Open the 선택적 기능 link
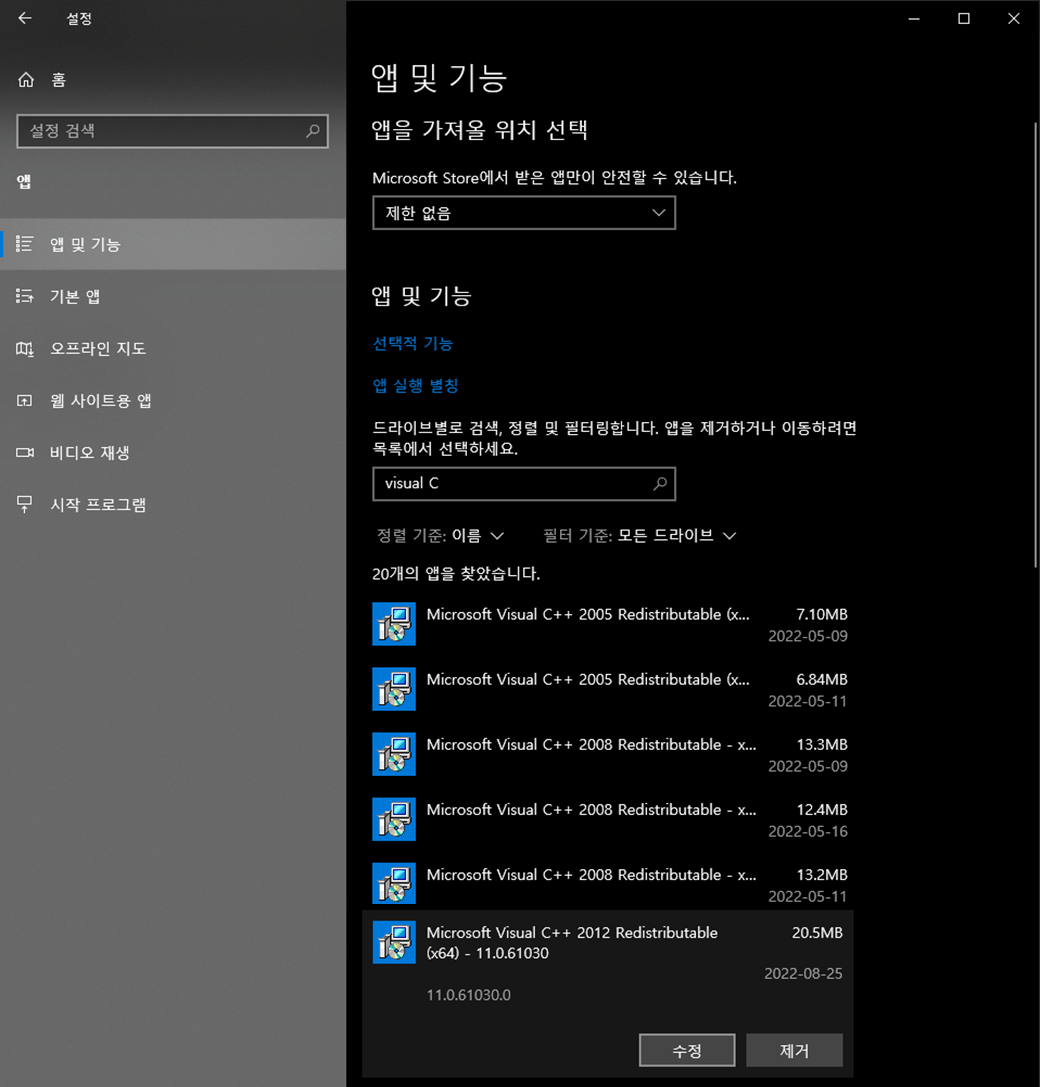 pyautogui.click(x=413, y=344)
